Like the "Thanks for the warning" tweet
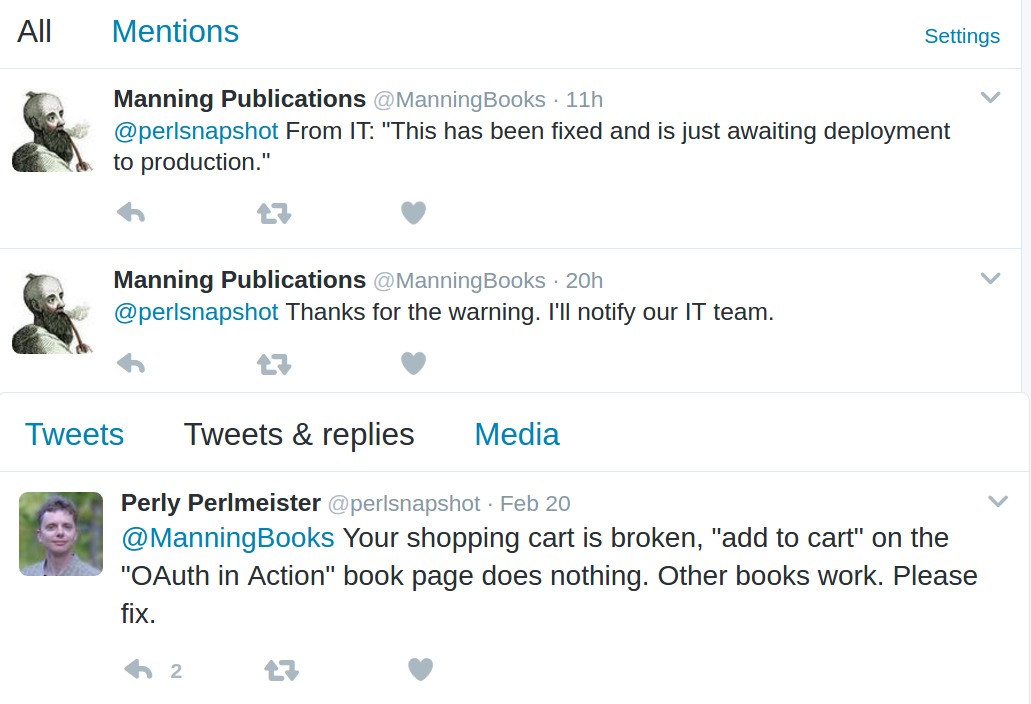1031x704 pixels. [x=413, y=363]
